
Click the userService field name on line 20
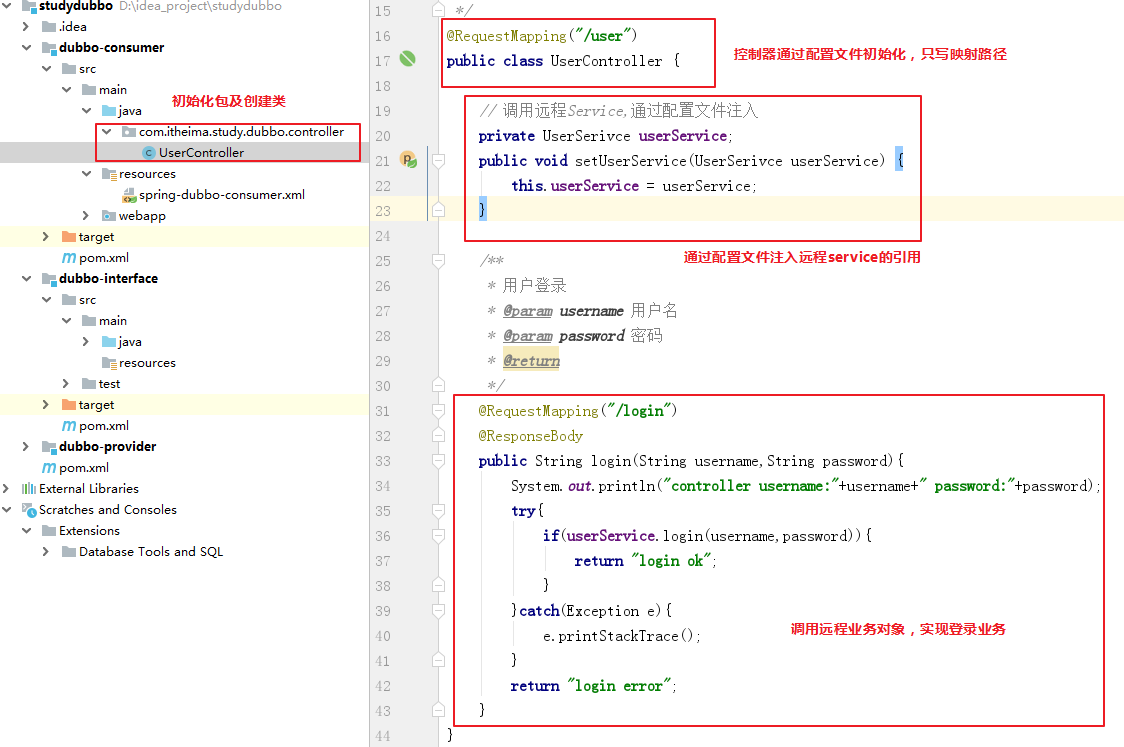(x=682, y=136)
